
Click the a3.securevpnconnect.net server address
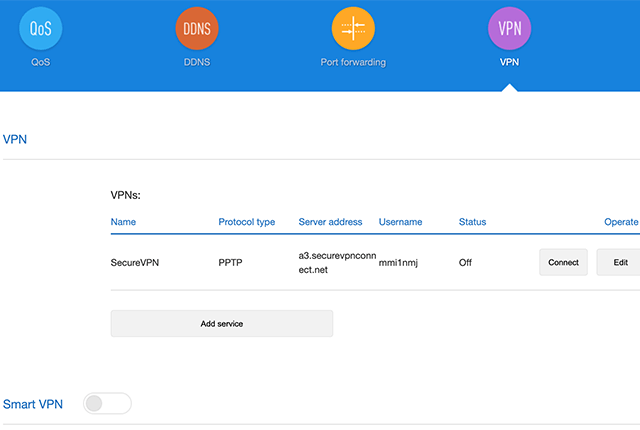334,263
